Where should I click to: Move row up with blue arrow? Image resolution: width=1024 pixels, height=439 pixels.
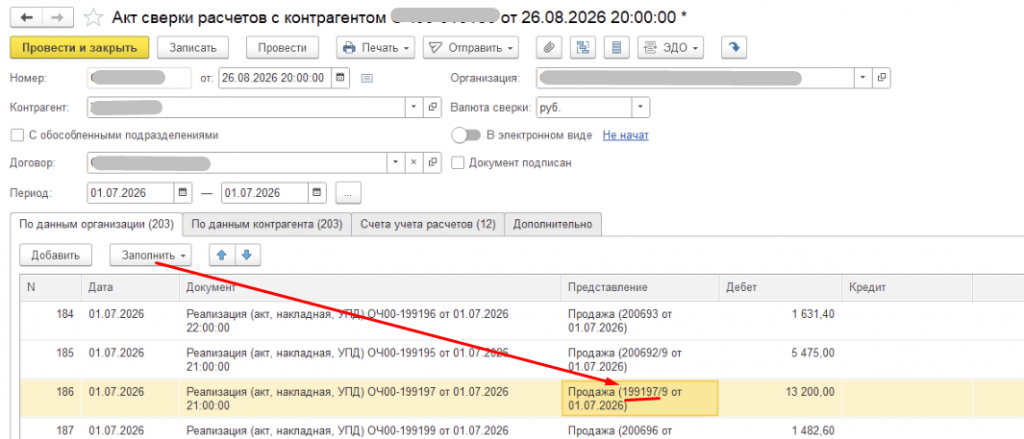point(221,255)
